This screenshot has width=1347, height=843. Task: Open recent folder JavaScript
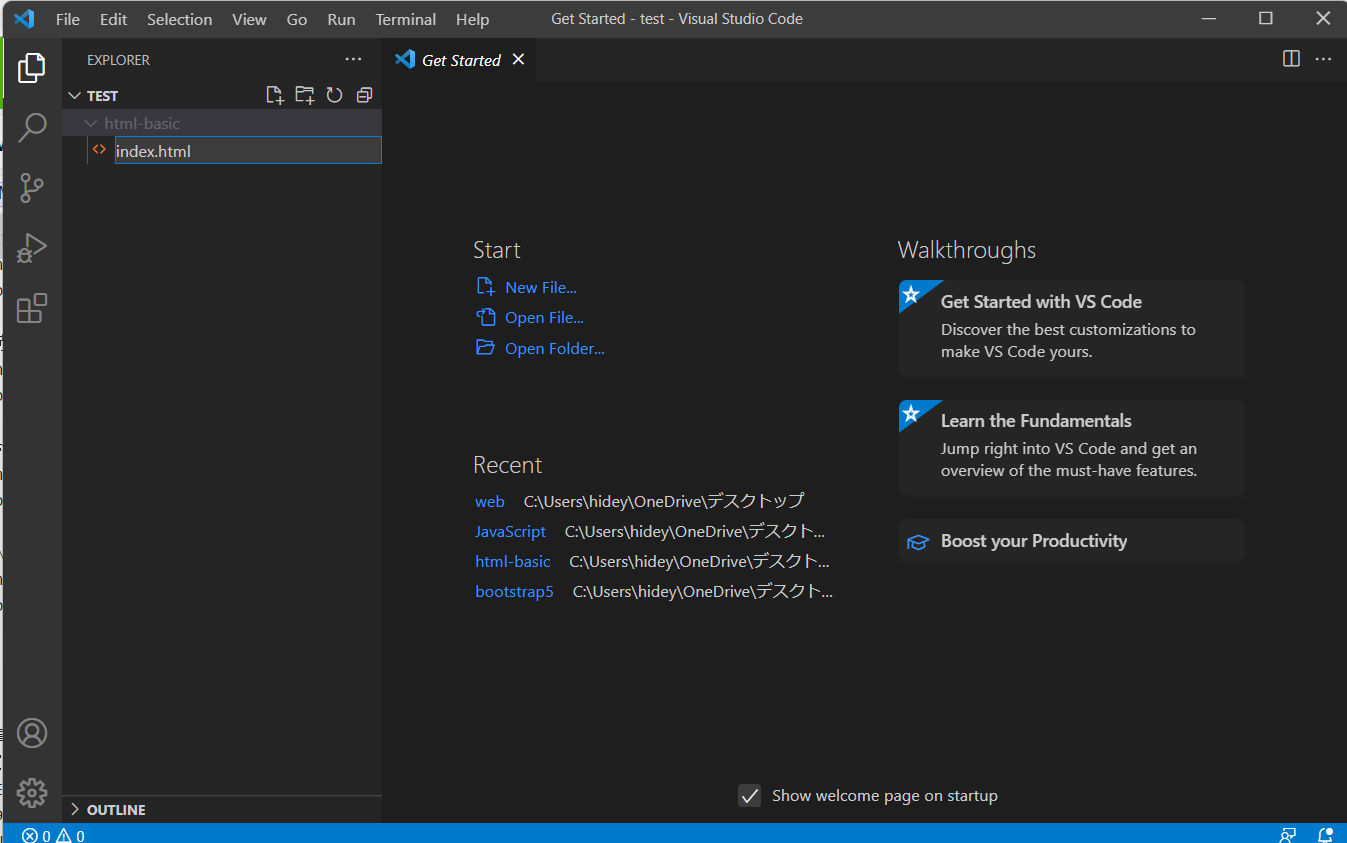tap(510, 532)
